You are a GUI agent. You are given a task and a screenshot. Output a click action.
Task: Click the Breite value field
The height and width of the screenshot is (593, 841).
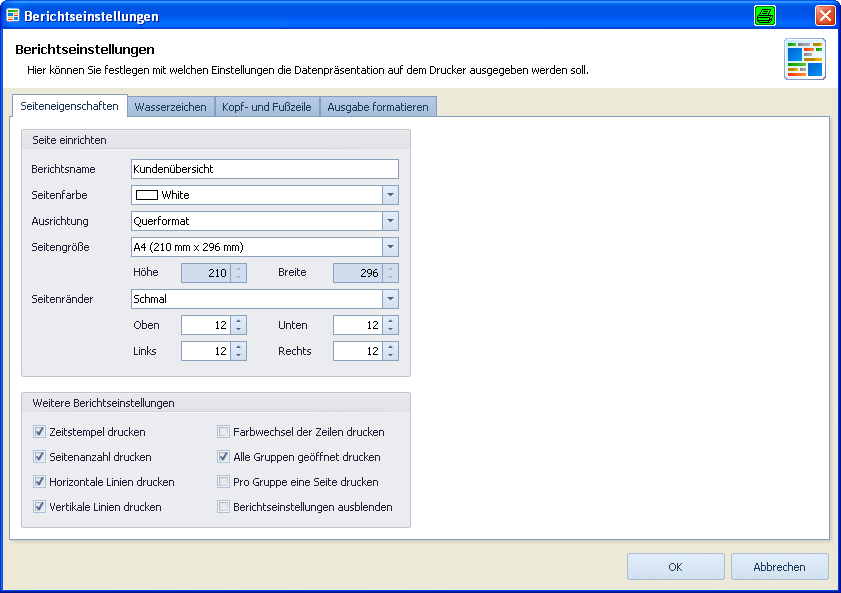click(358, 273)
